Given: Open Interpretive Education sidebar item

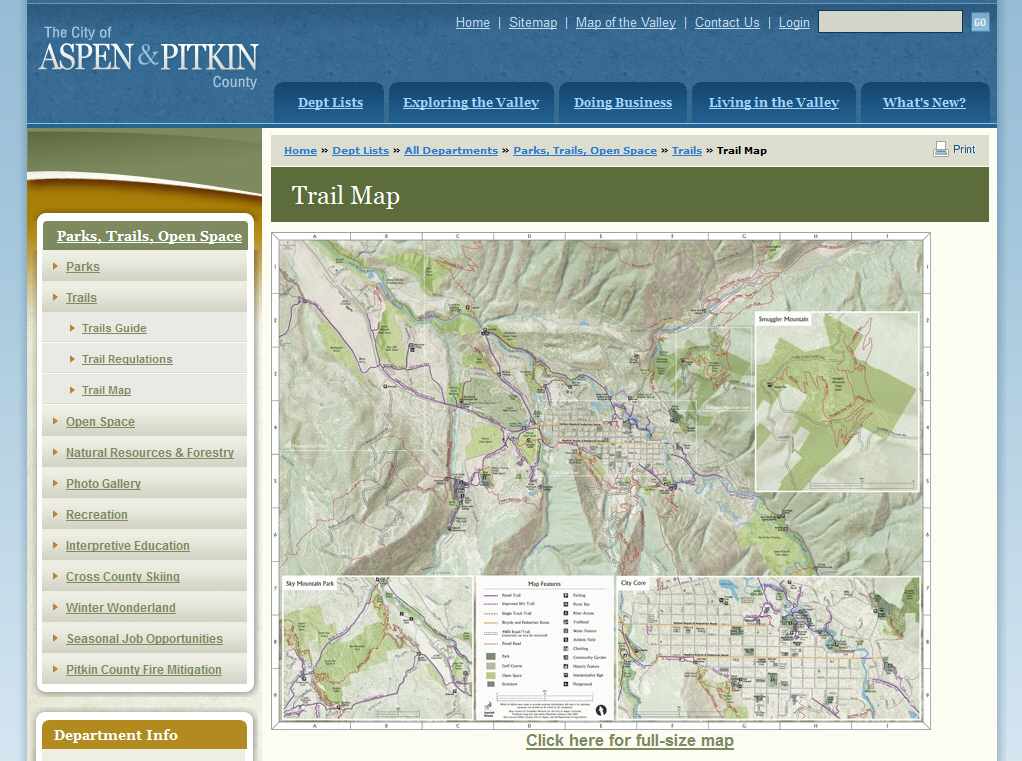Looking at the screenshot, I should click(x=128, y=546).
